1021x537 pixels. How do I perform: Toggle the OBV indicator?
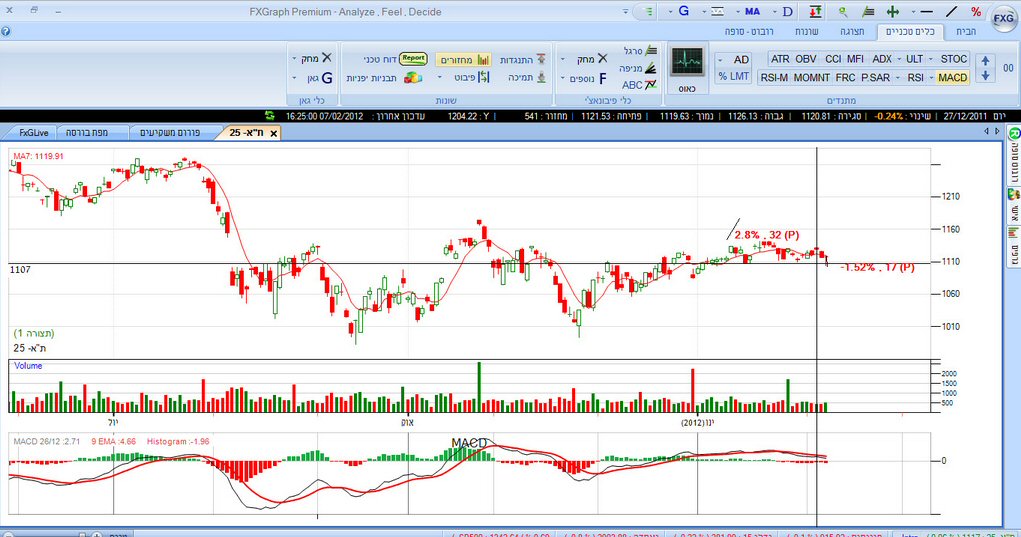805,59
